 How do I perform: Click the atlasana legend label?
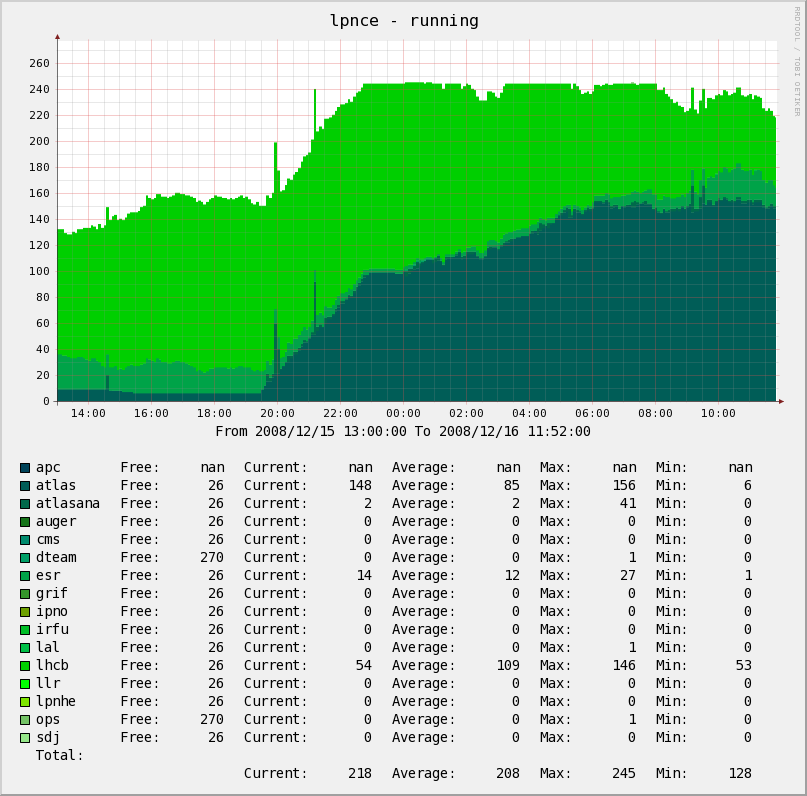coord(67,503)
